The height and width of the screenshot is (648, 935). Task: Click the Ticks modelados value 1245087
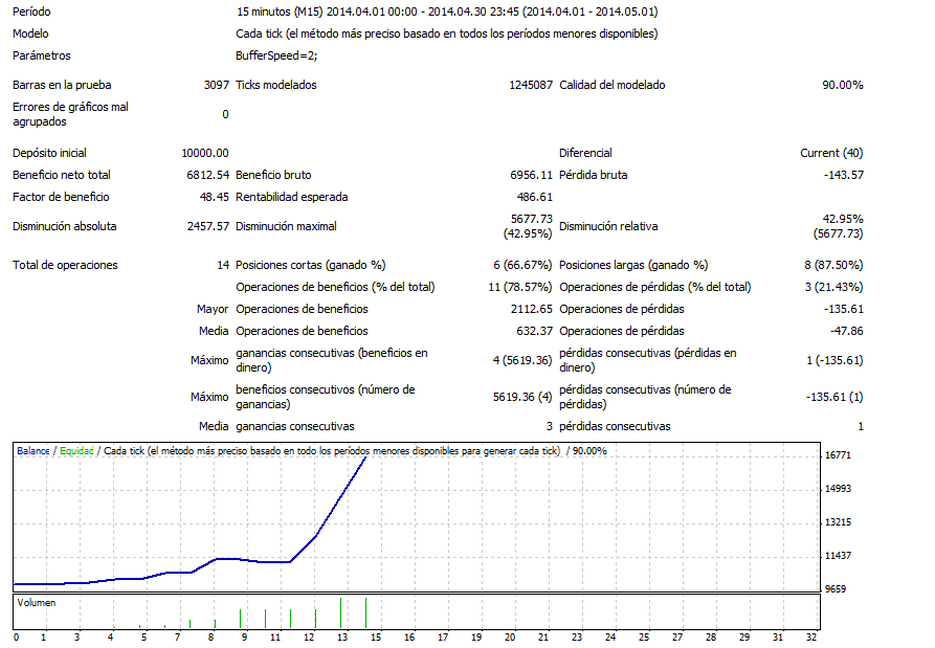(x=530, y=86)
